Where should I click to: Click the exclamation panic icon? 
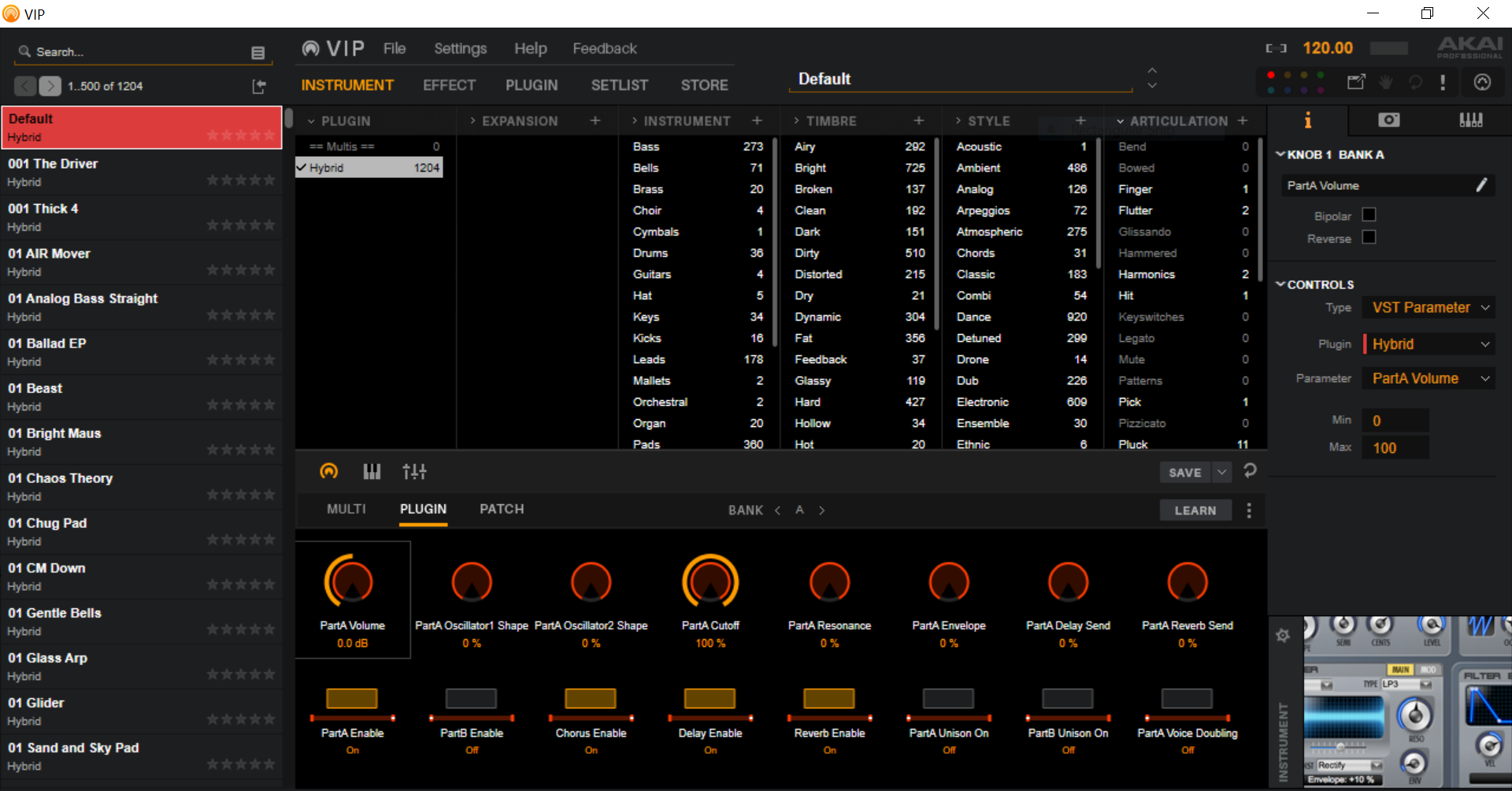[1443, 82]
